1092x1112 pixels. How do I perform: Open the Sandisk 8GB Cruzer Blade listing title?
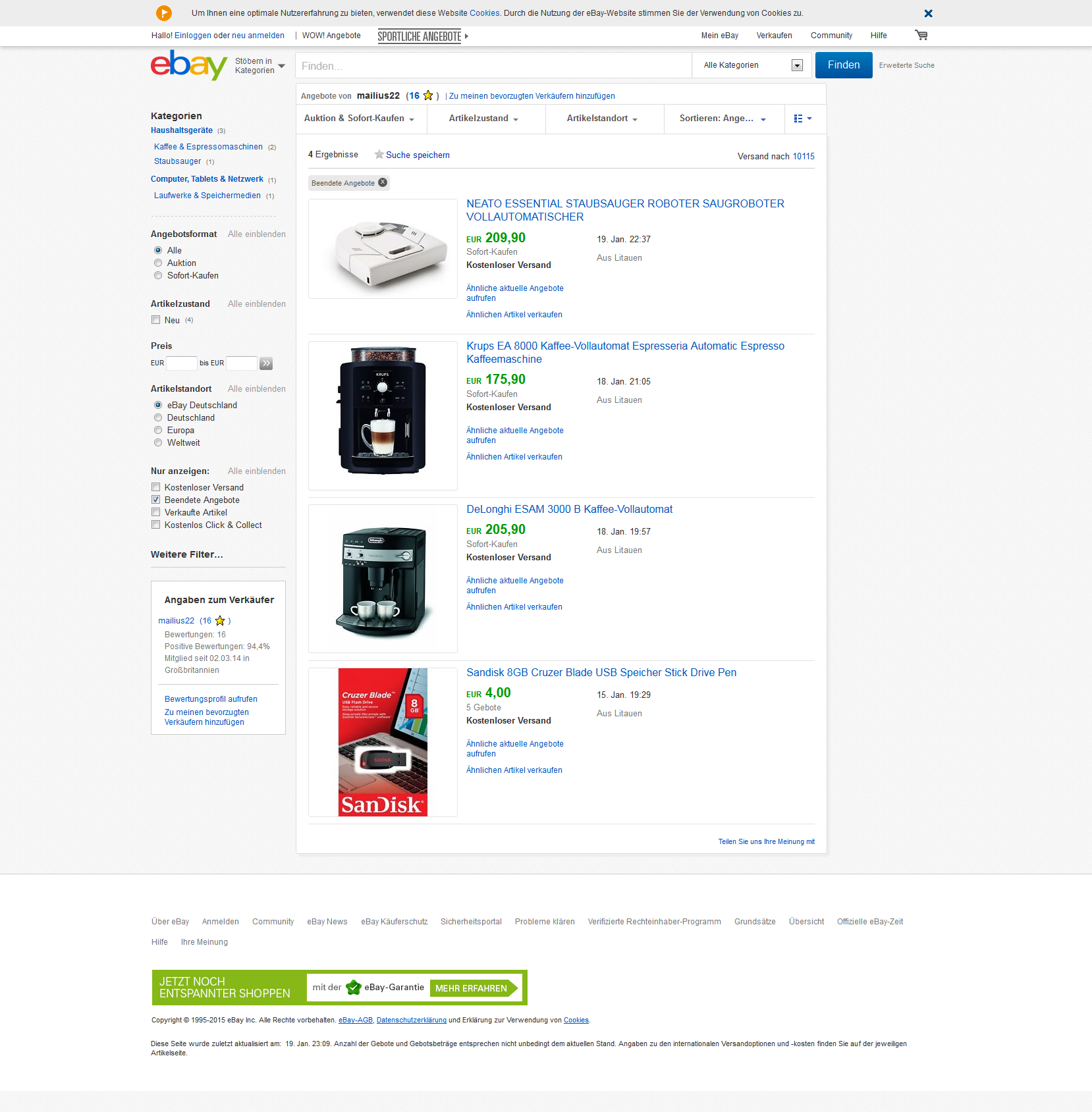(601, 672)
